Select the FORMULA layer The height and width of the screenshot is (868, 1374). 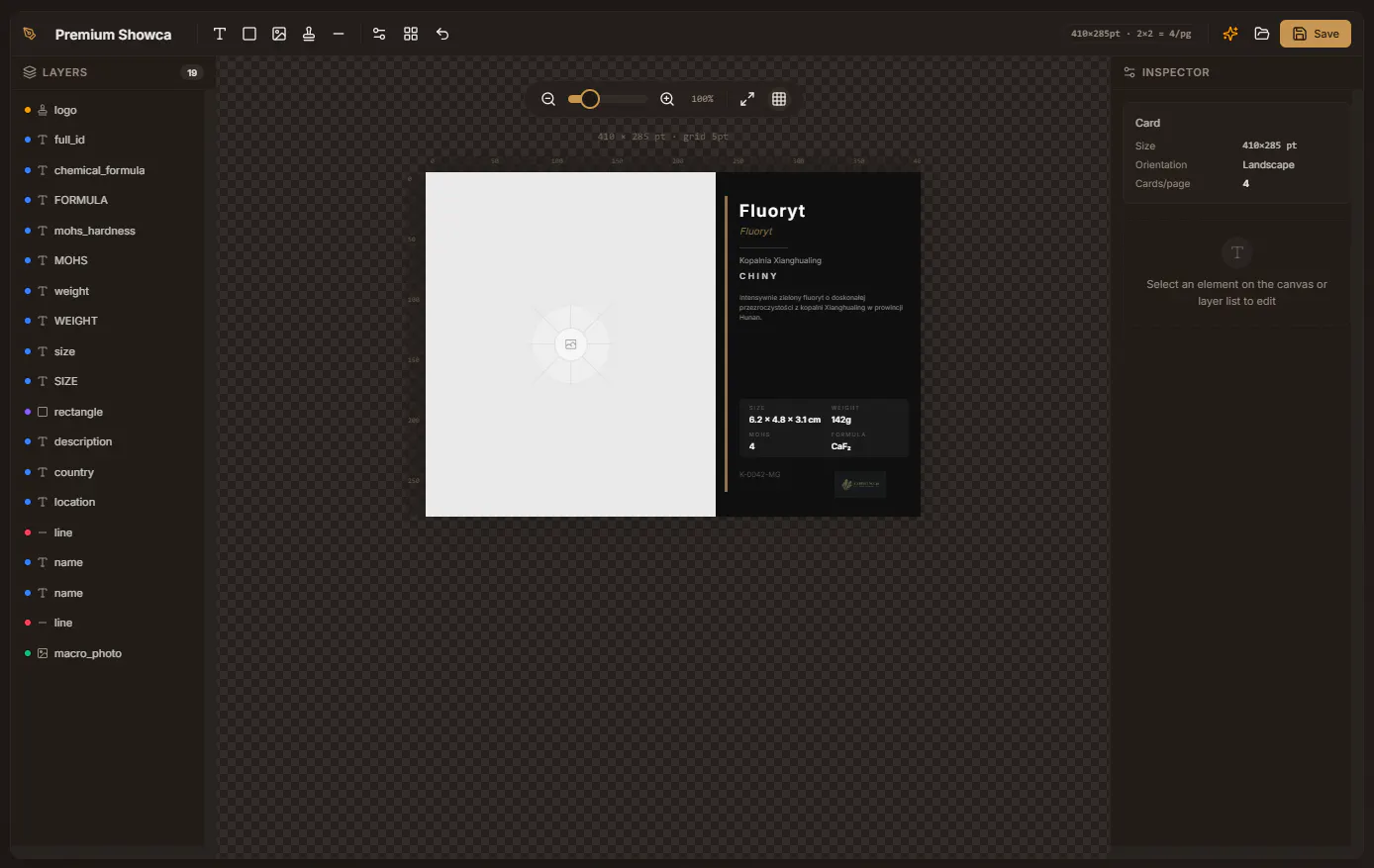click(x=109, y=200)
